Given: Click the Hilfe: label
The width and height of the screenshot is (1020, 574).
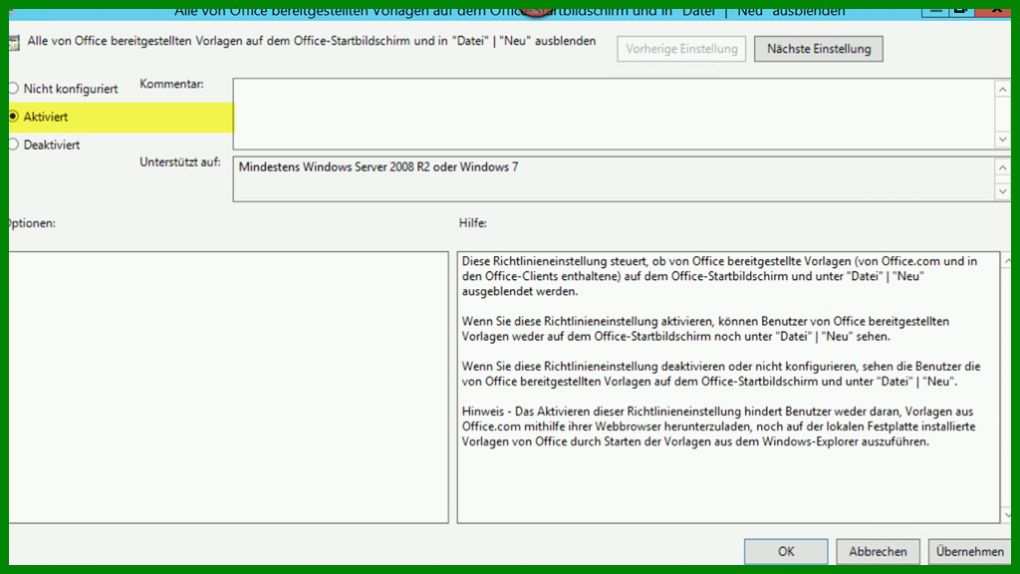Looking at the screenshot, I should point(472,223).
